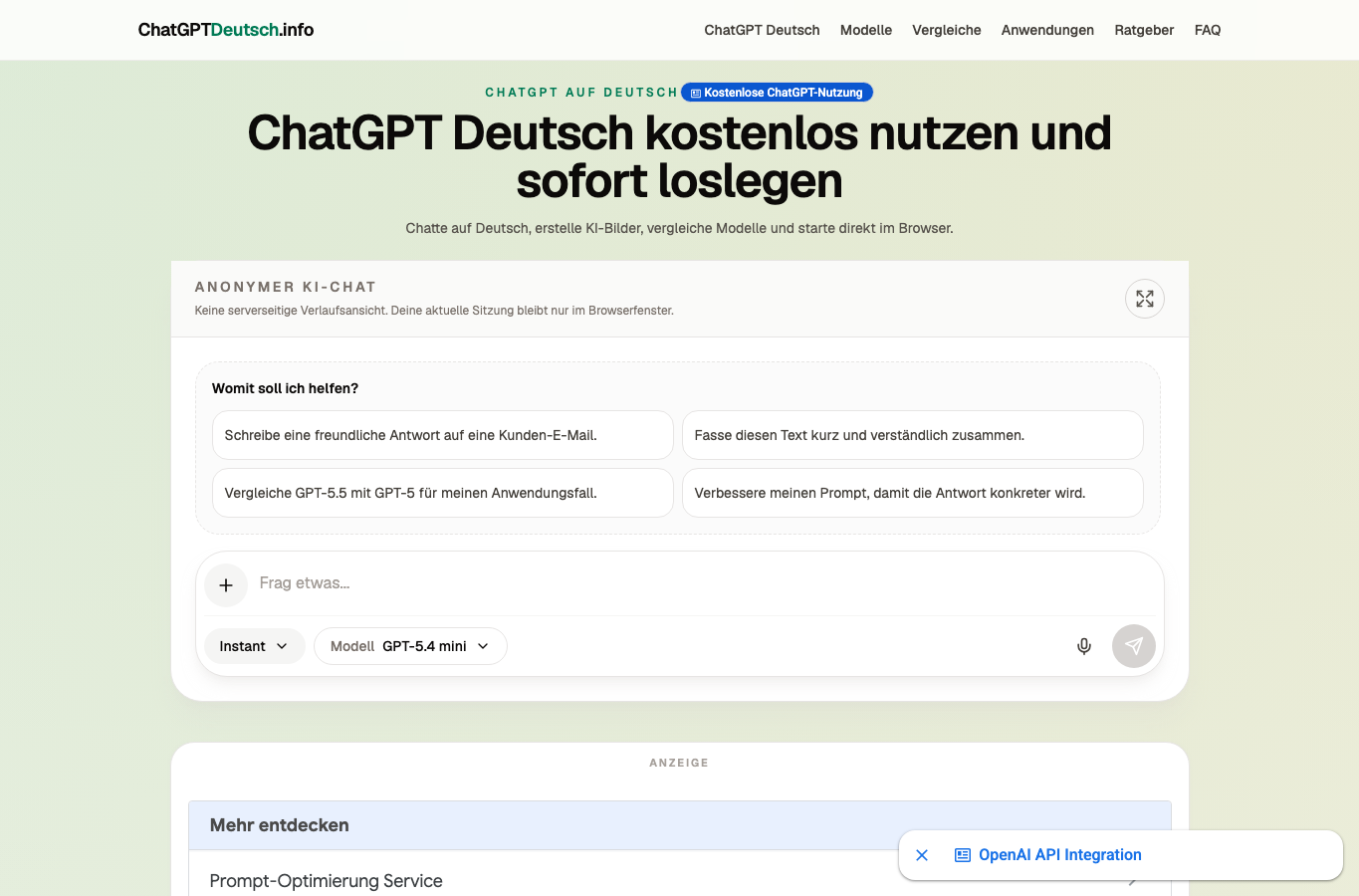Activate the microphone voice input icon
This screenshot has height=896, width=1359.
pos(1084,646)
